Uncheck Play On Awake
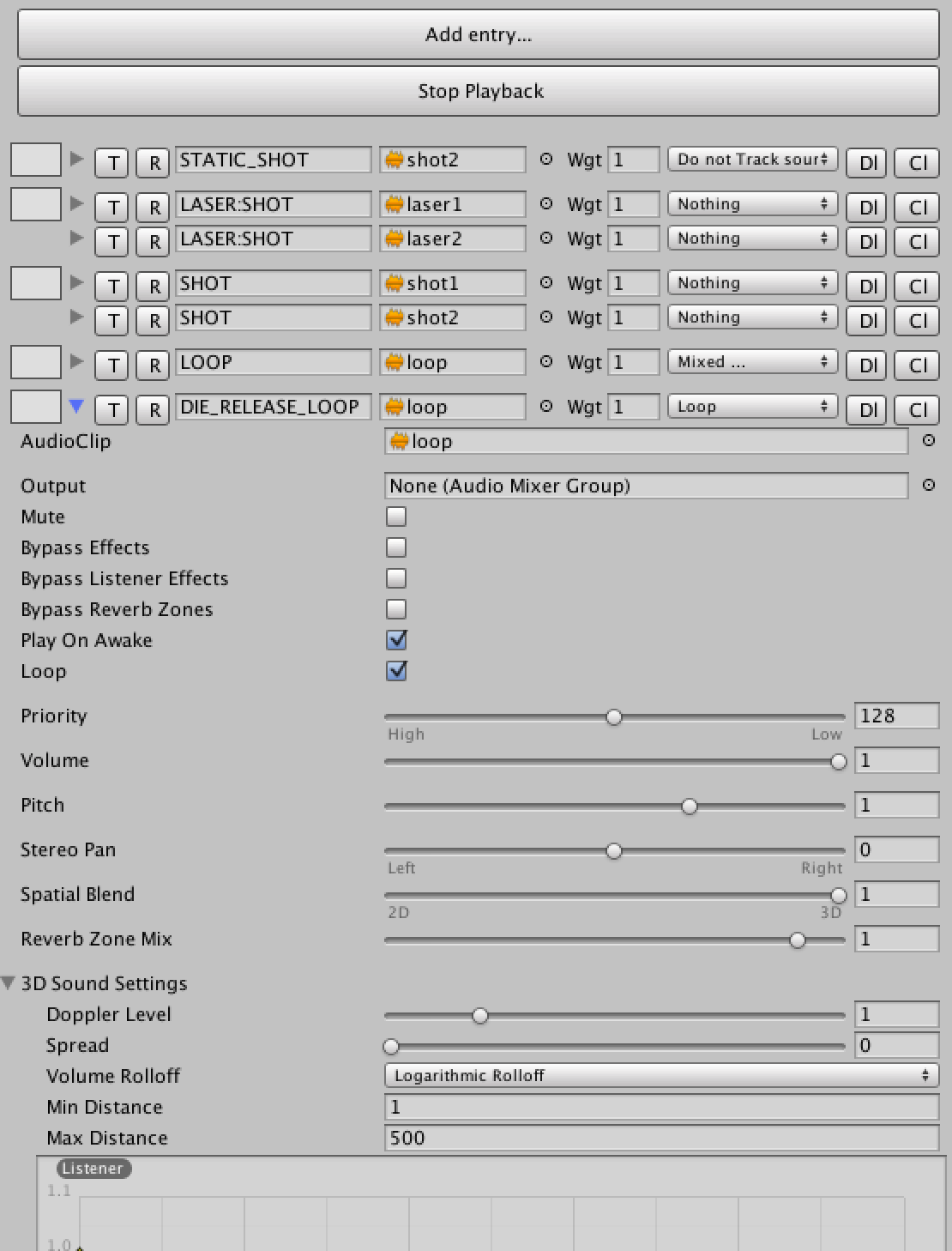This screenshot has width=952, height=1251. (396, 640)
